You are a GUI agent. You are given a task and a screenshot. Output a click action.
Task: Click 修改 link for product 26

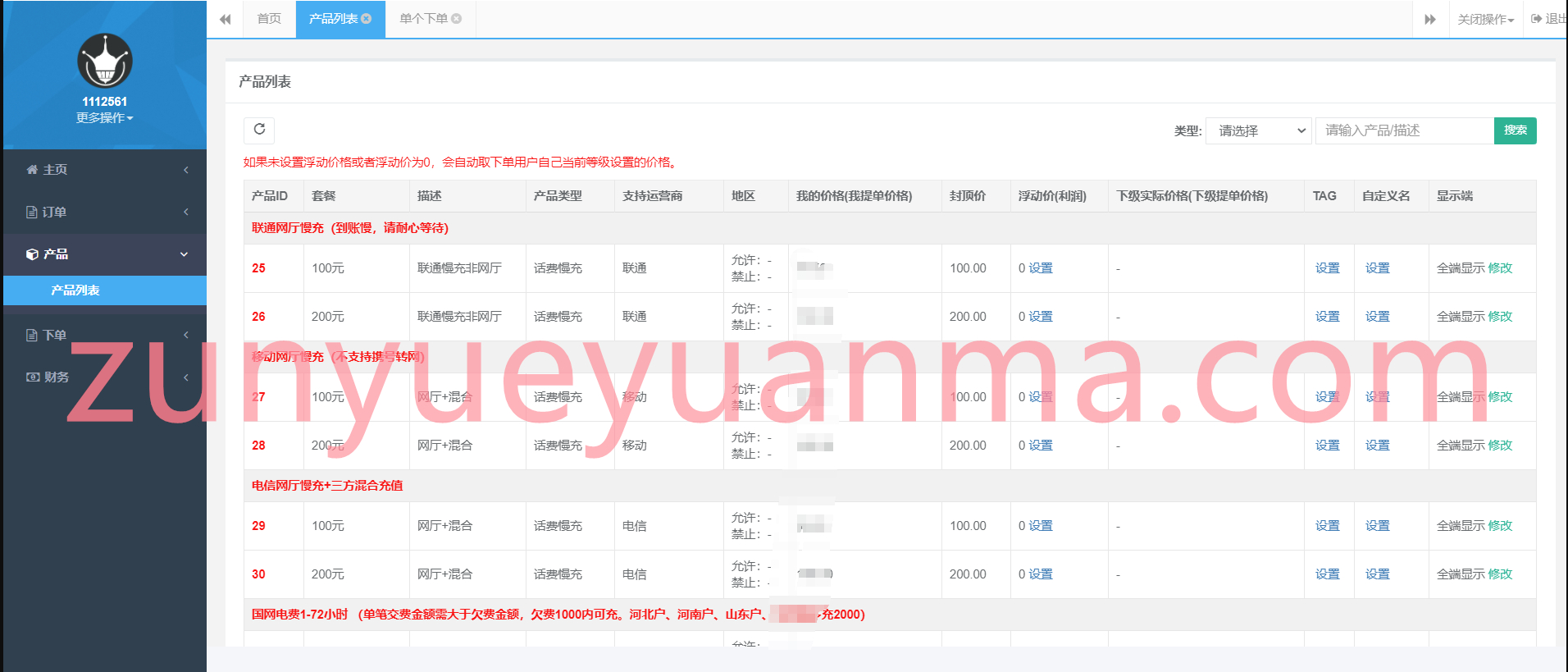pos(1500,317)
